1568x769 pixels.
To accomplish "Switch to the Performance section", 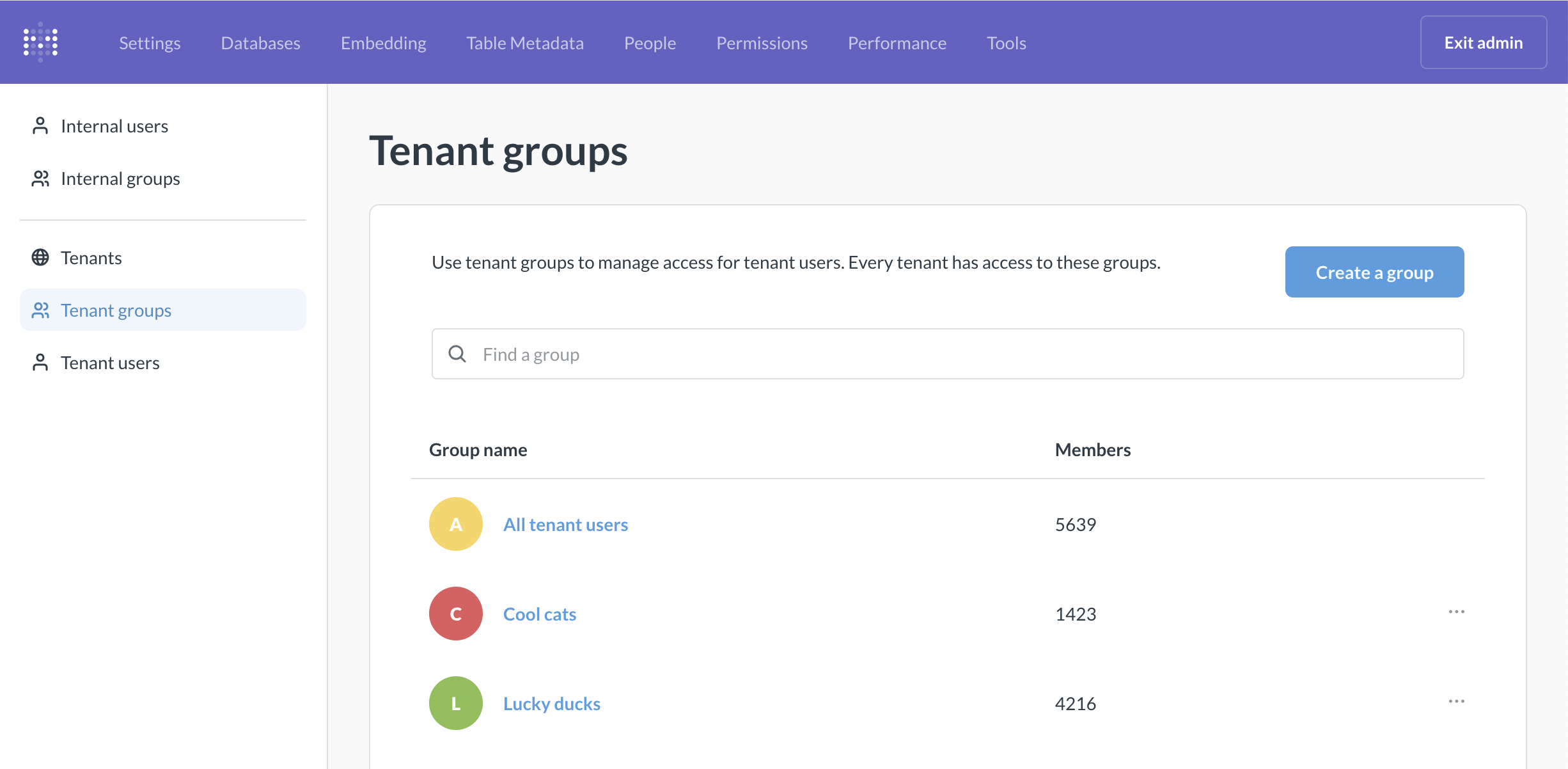I will tap(897, 42).
